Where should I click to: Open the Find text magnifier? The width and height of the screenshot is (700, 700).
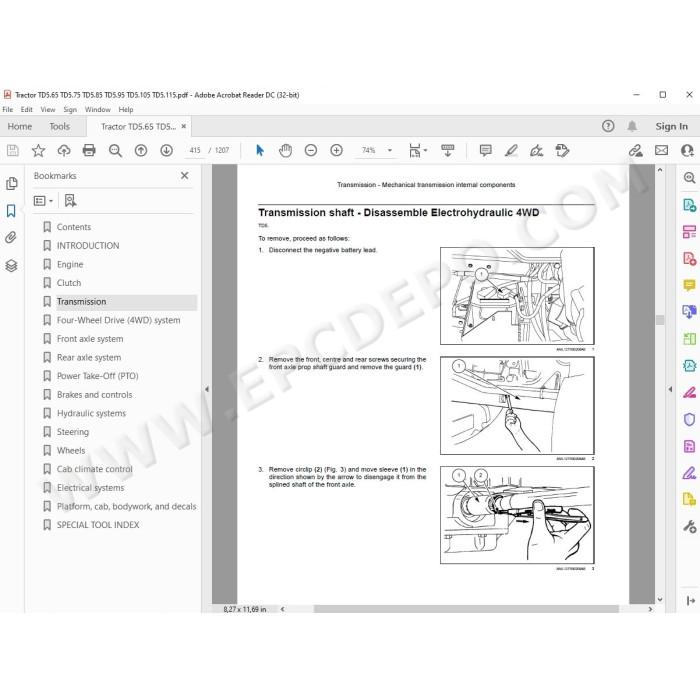click(115, 150)
